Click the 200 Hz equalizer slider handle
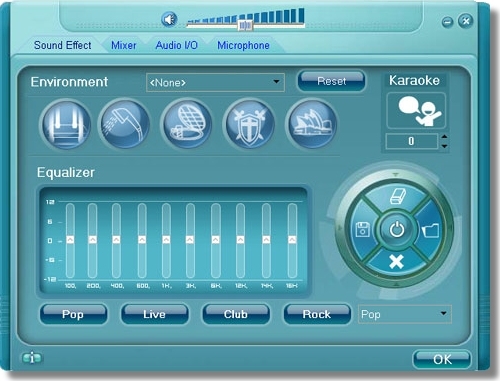This screenshot has width=500, height=381. [x=93, y=240]
